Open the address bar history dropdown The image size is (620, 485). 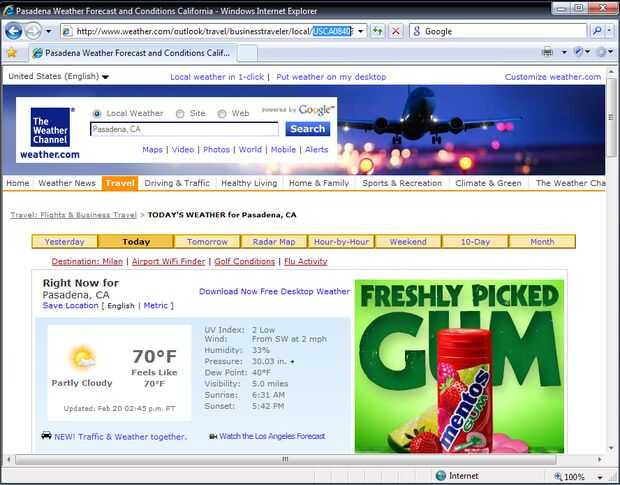click(361, 31)
